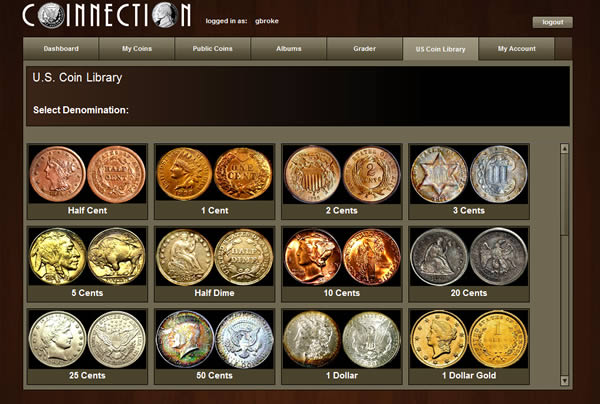Select the 50 Cents Kennedy half tile
Screen dimensions: 600x404
point(214,347)
